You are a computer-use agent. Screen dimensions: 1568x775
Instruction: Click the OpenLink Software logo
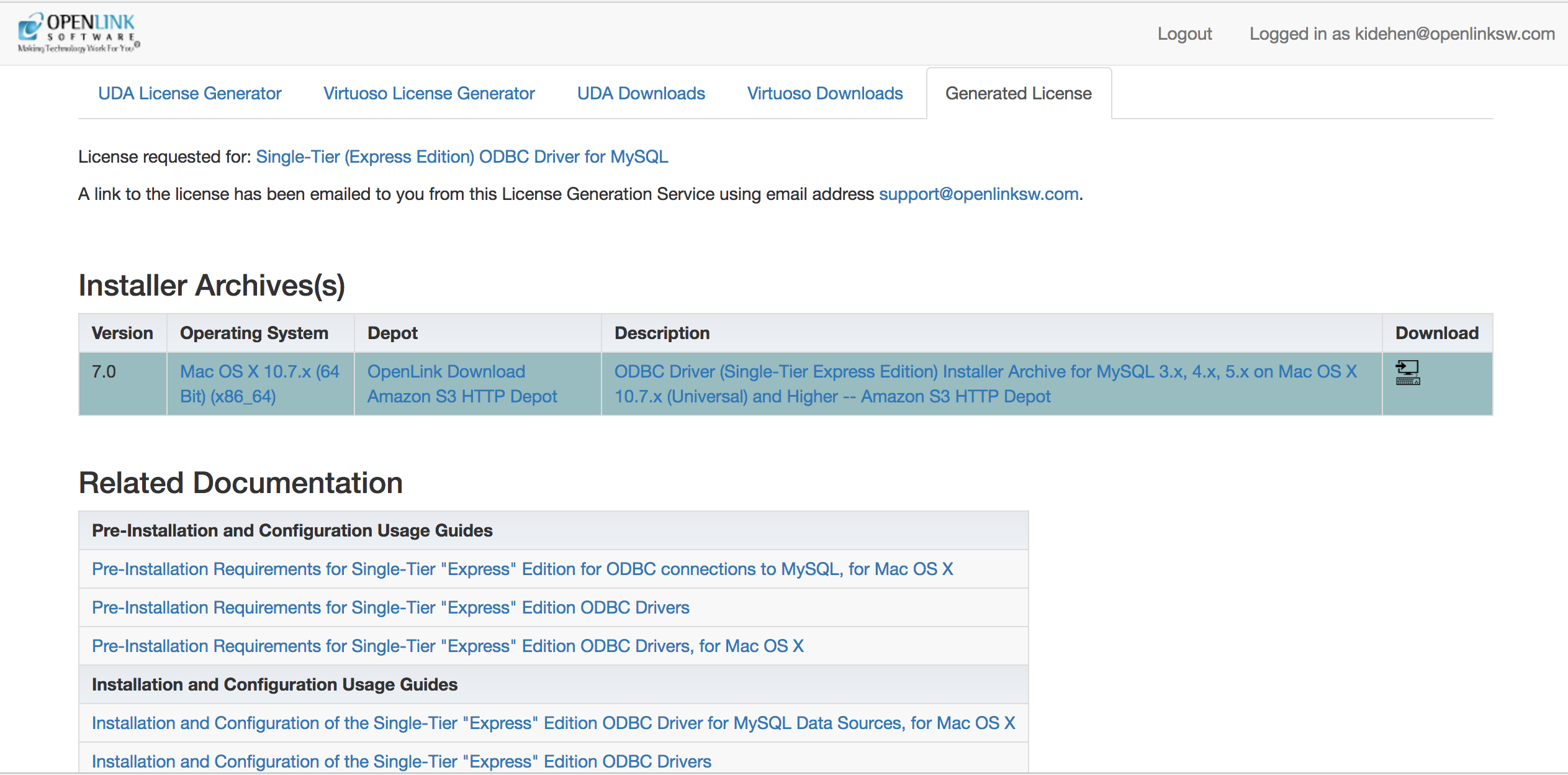click(x=79, y=33)
